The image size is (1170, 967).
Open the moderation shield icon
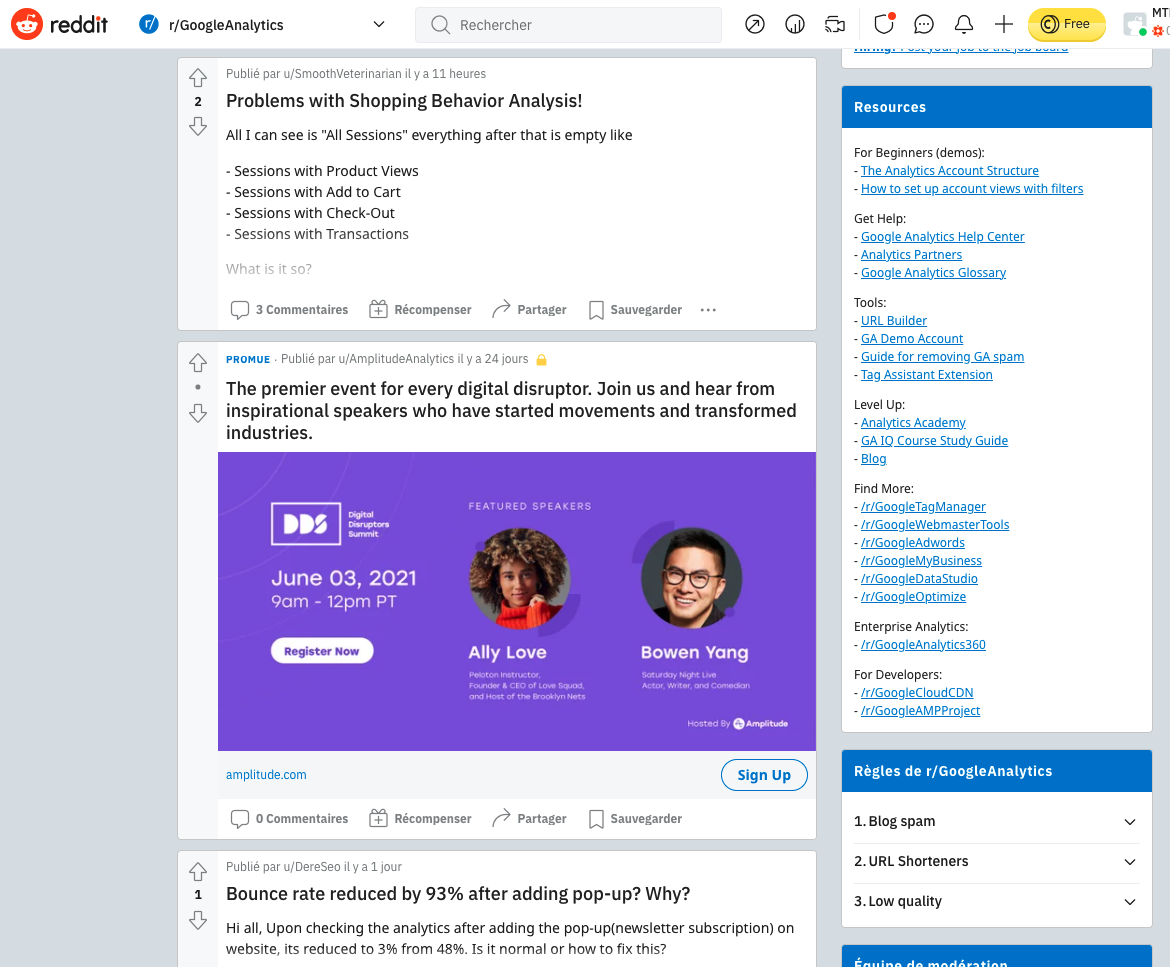pos(883,25)
